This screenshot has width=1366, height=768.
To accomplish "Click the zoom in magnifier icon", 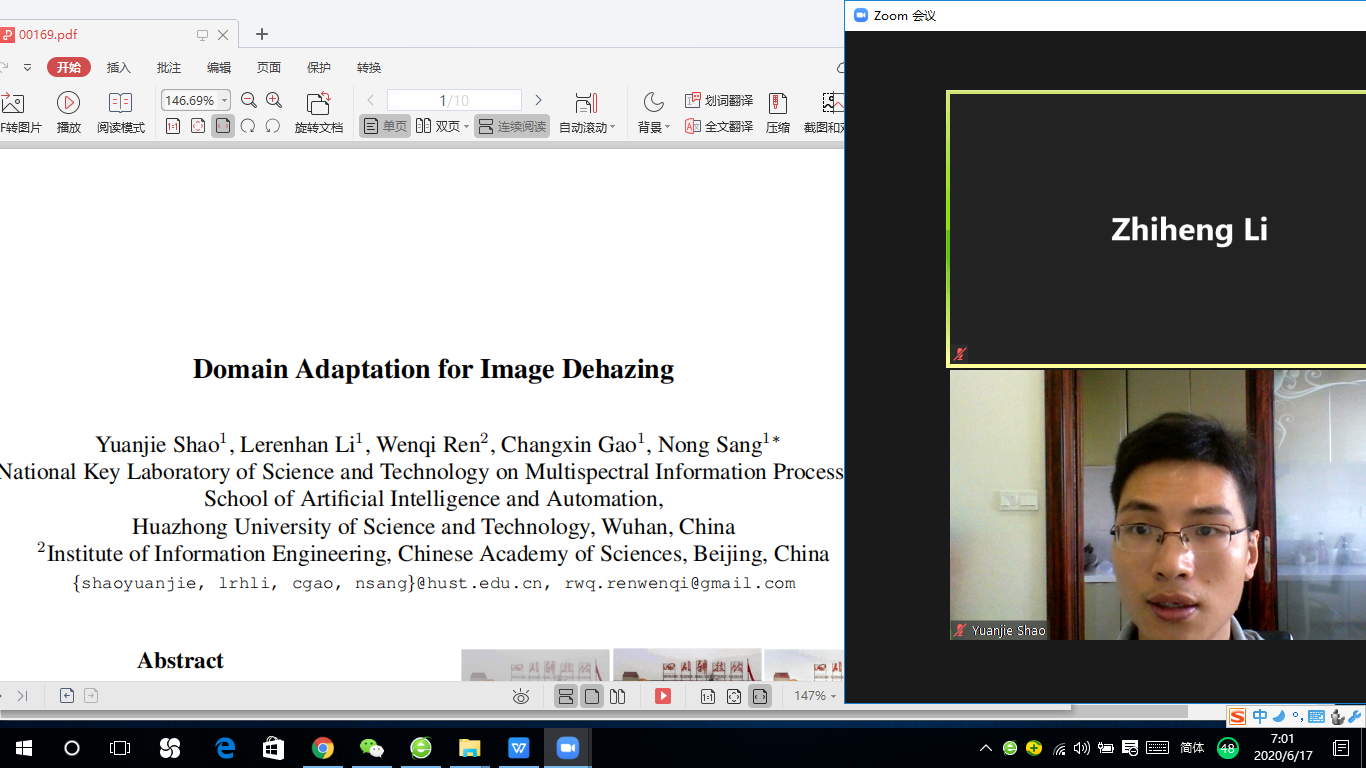I will point(274,100).
